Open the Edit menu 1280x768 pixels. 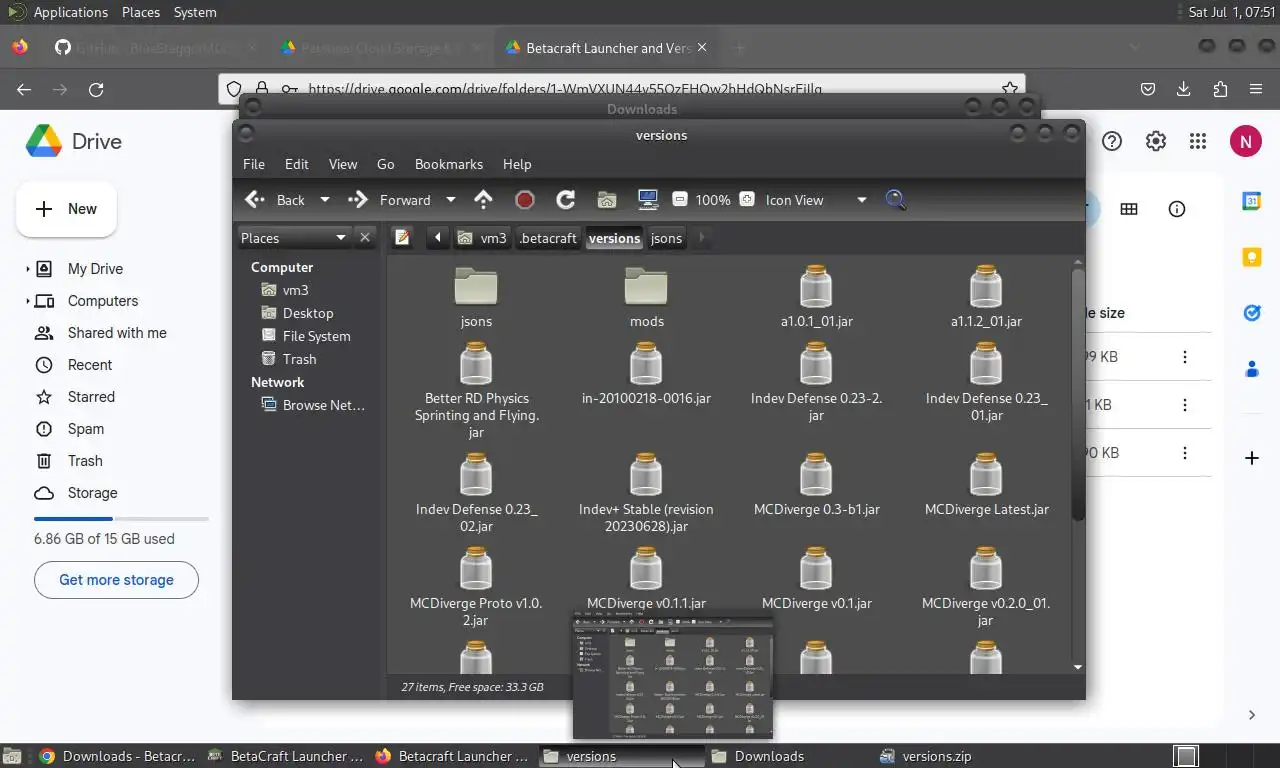coord(297,164)
